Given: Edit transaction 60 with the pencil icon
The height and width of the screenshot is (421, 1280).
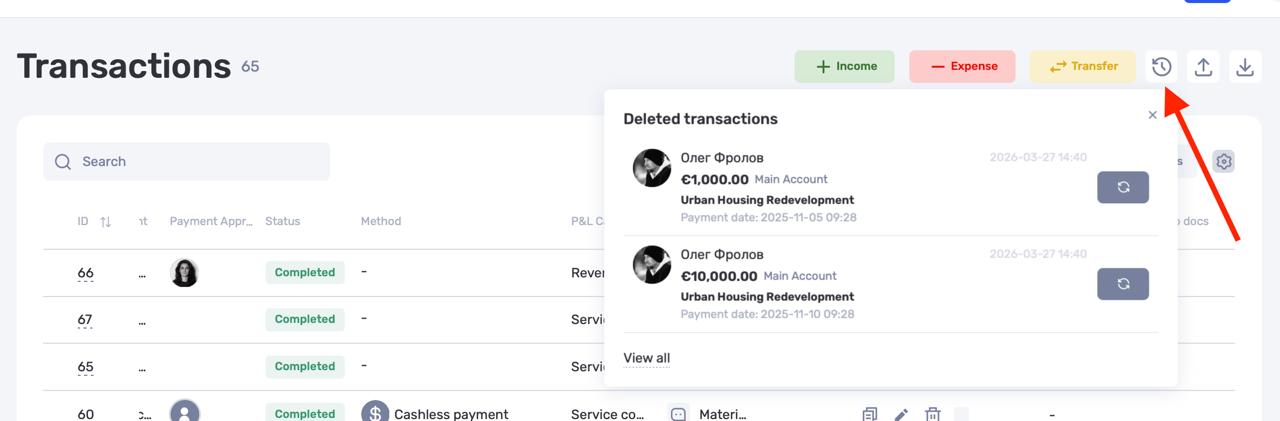Looking at the screenshot, I should click(901, 414).
